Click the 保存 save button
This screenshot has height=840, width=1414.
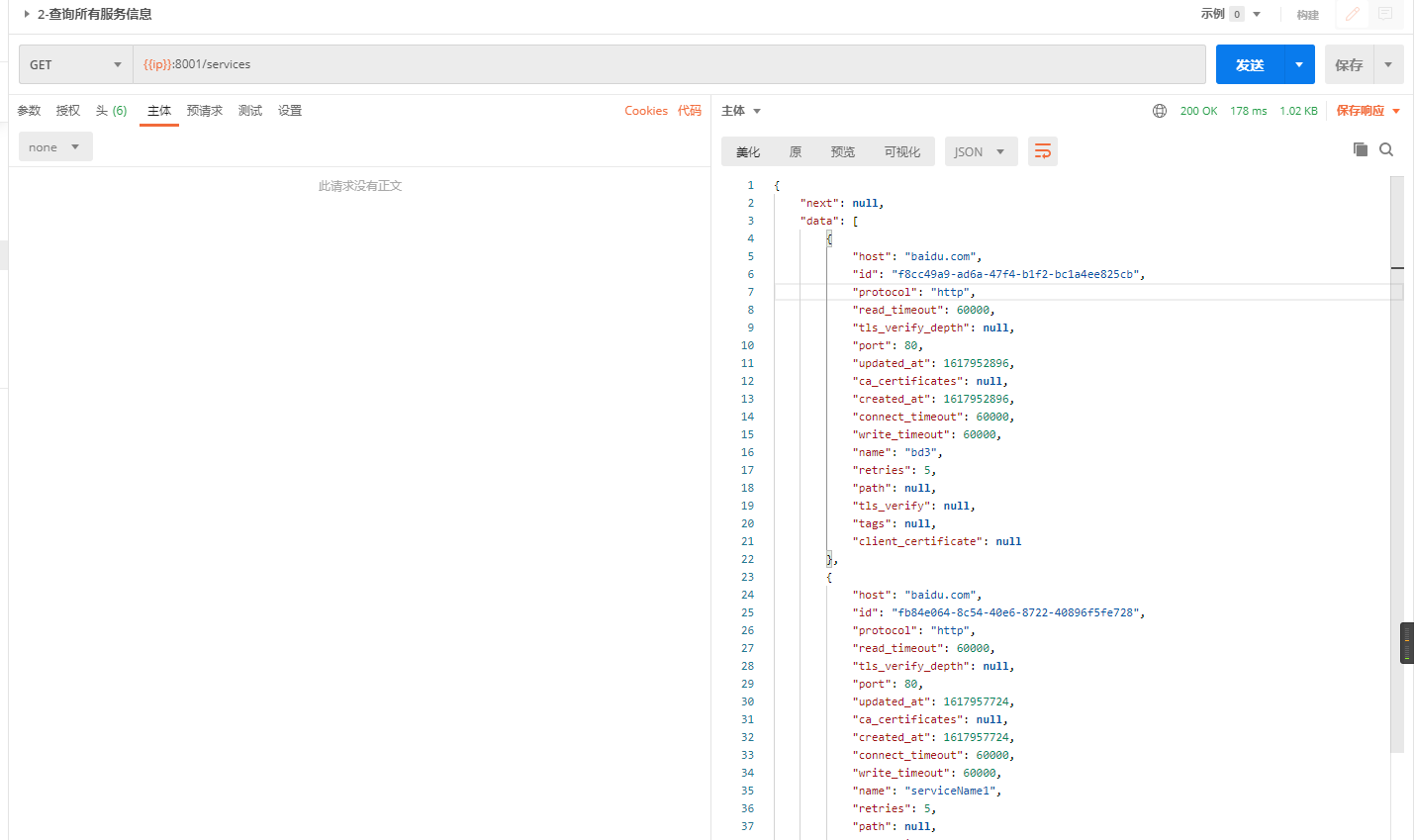coord(1349,64)
